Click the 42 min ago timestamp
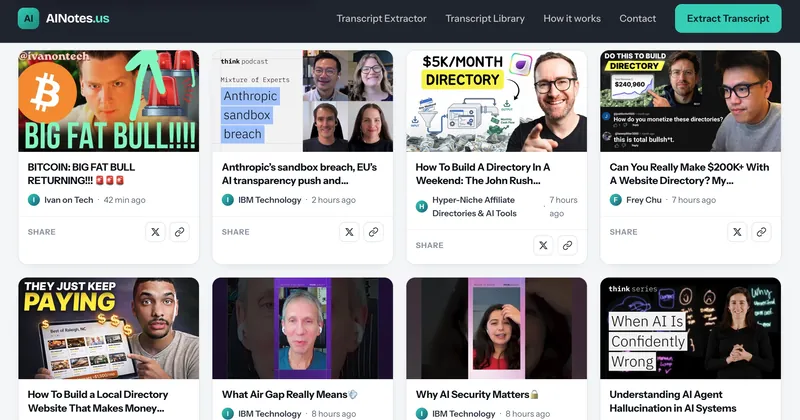 (x=124, y=200)
